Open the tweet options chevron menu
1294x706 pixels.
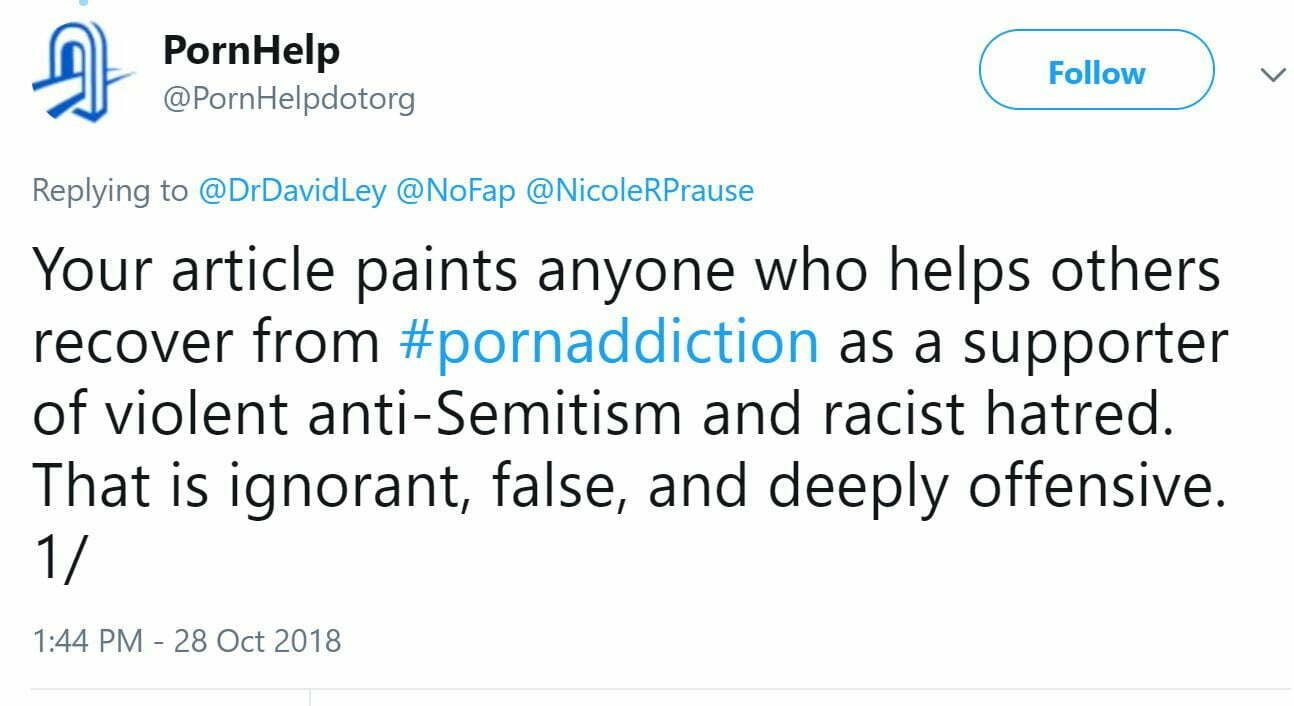click(1272, 75)
